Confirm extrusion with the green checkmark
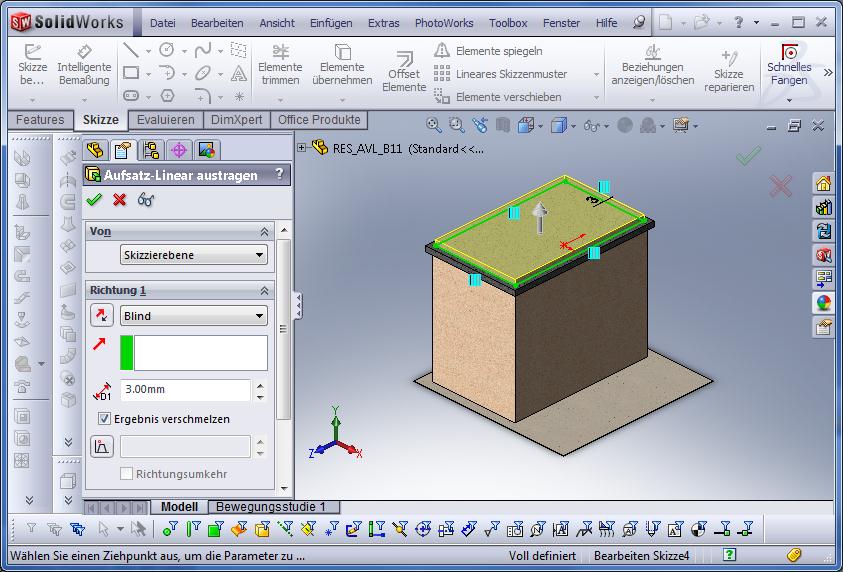Image resolution: width=843 pixels, height=572 pixels. [x=95, y=200]
